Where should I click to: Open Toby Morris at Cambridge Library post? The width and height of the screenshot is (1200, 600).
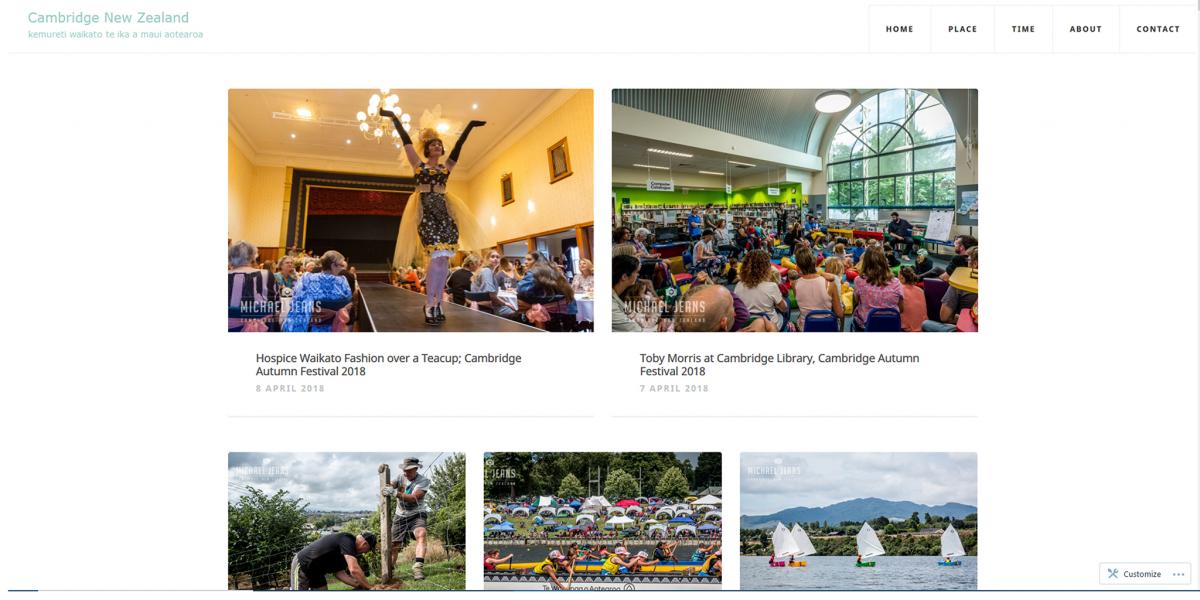779,364
